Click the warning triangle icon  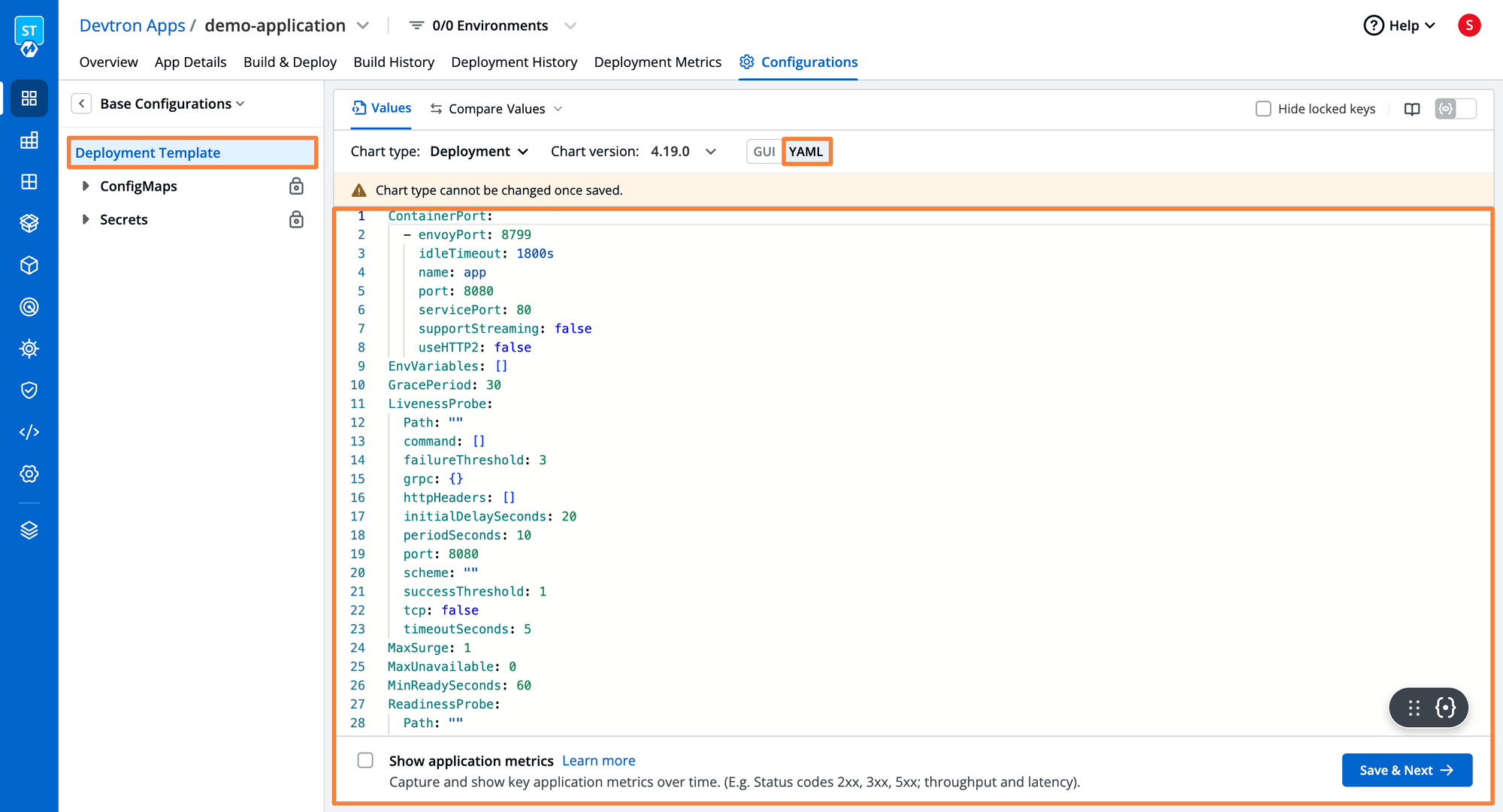[359, 191]
